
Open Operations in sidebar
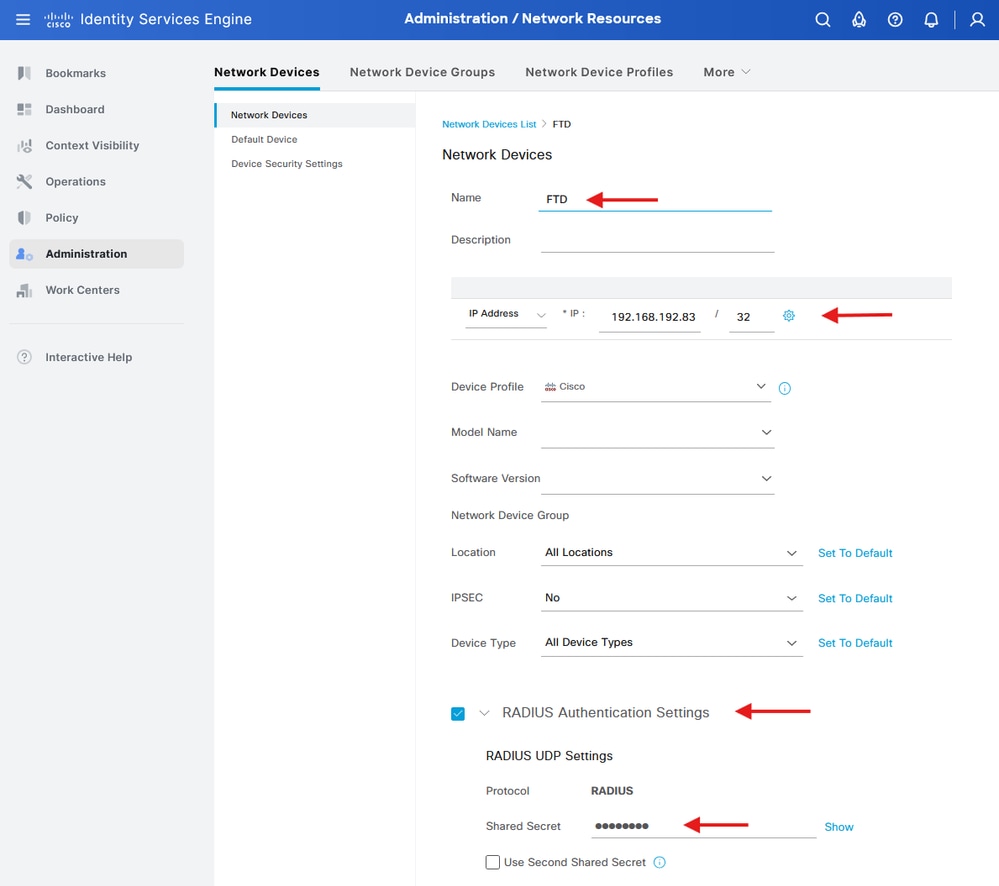click(x=75, y=182)
